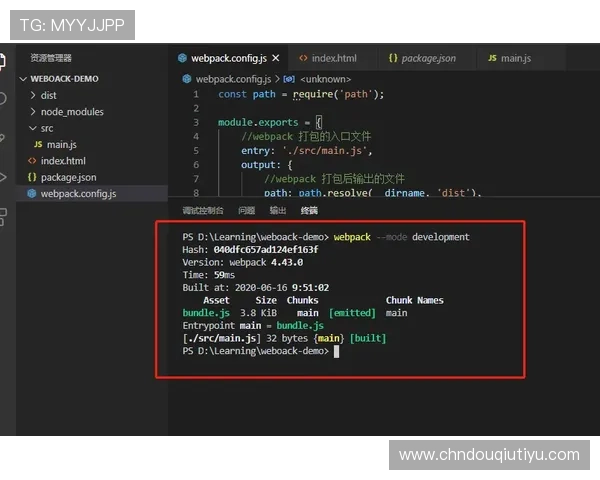Open the 输出 (Output) panel tab
The image size is (600, 480).
click(277, 211)
